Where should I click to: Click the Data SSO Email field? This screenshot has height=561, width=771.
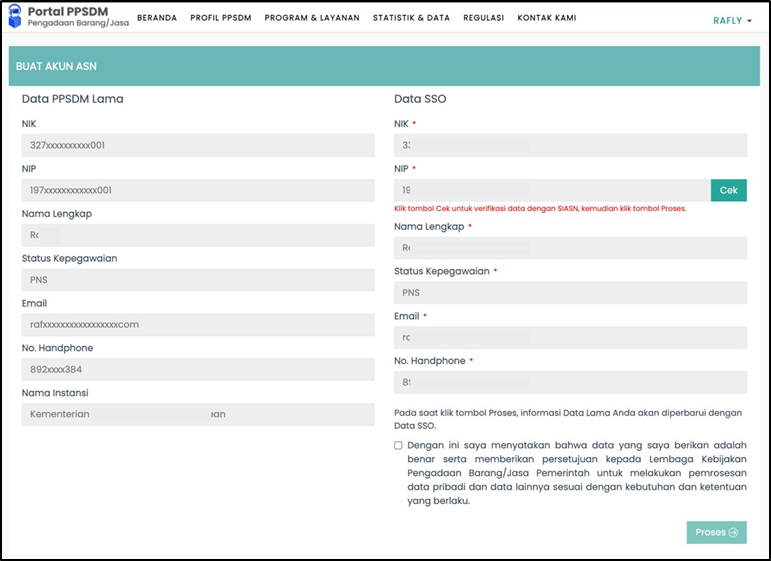coord(570,338)
